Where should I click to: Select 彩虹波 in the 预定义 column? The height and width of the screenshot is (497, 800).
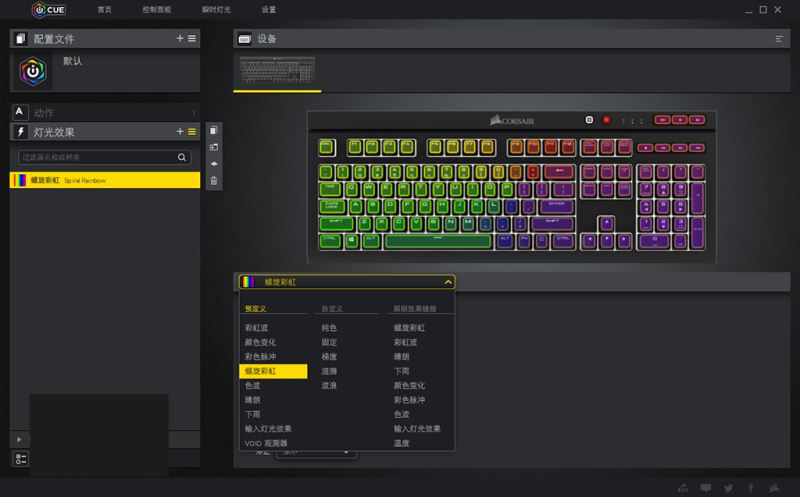coord(257,328)
